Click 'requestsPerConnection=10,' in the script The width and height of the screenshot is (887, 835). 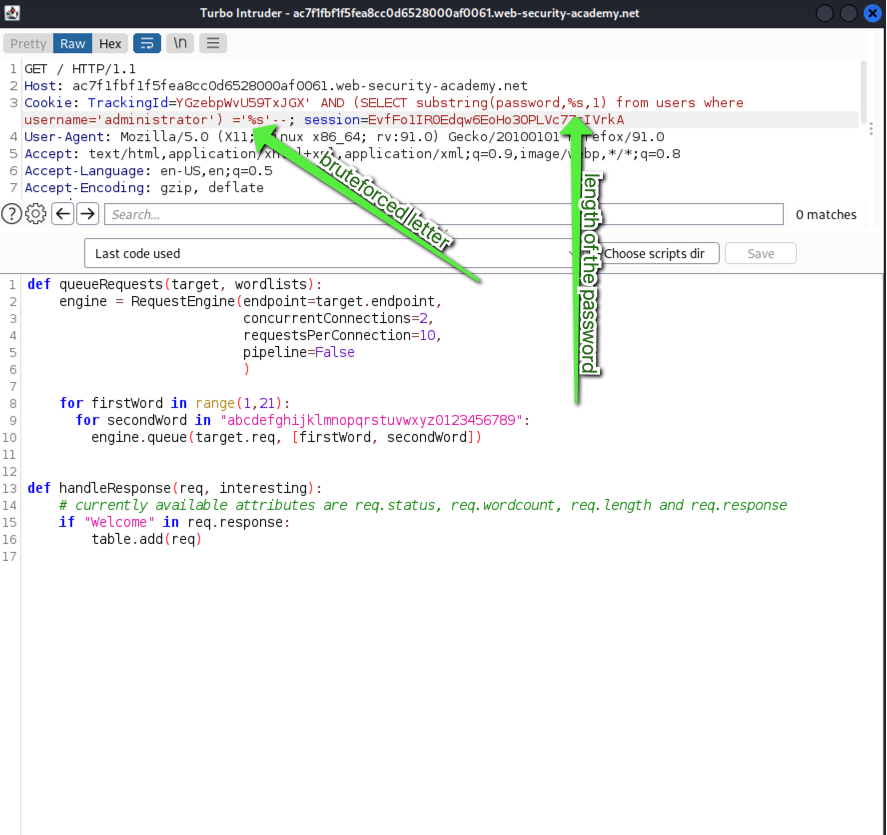(342, 335)
